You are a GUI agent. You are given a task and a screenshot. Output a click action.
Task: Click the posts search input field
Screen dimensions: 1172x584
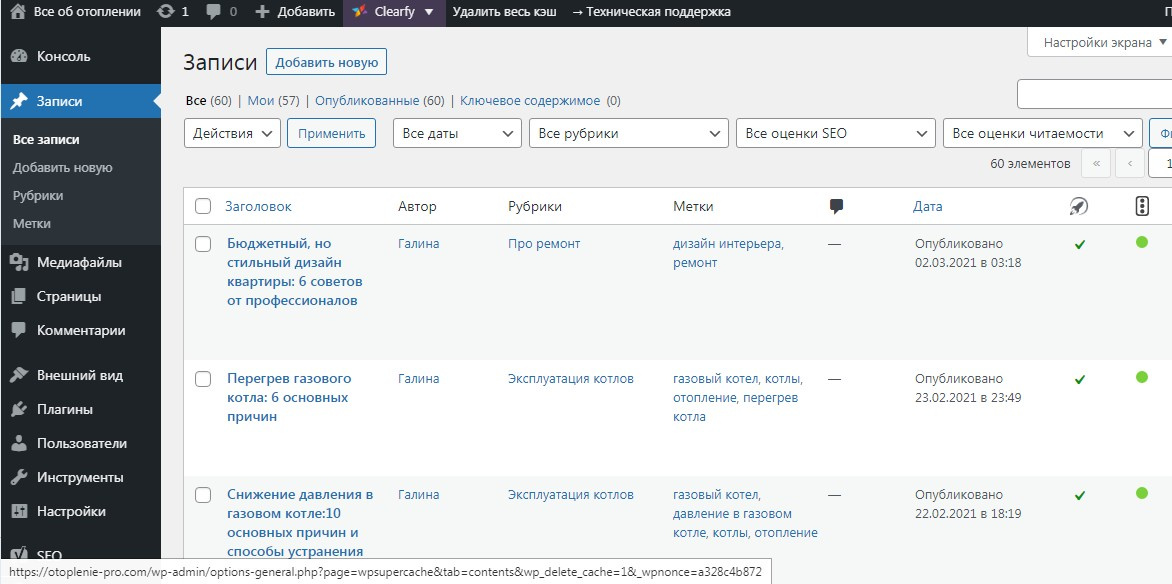pos(1094,94)
